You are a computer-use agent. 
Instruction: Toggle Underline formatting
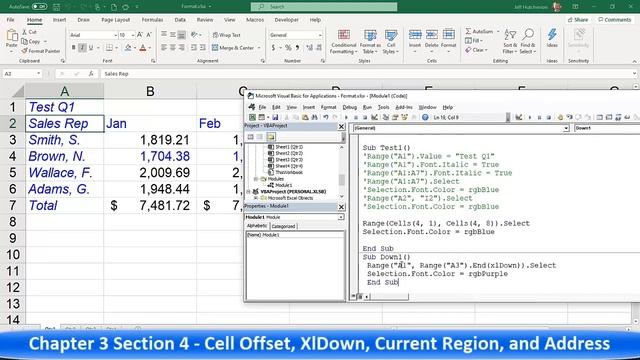[x=91, y=48]
